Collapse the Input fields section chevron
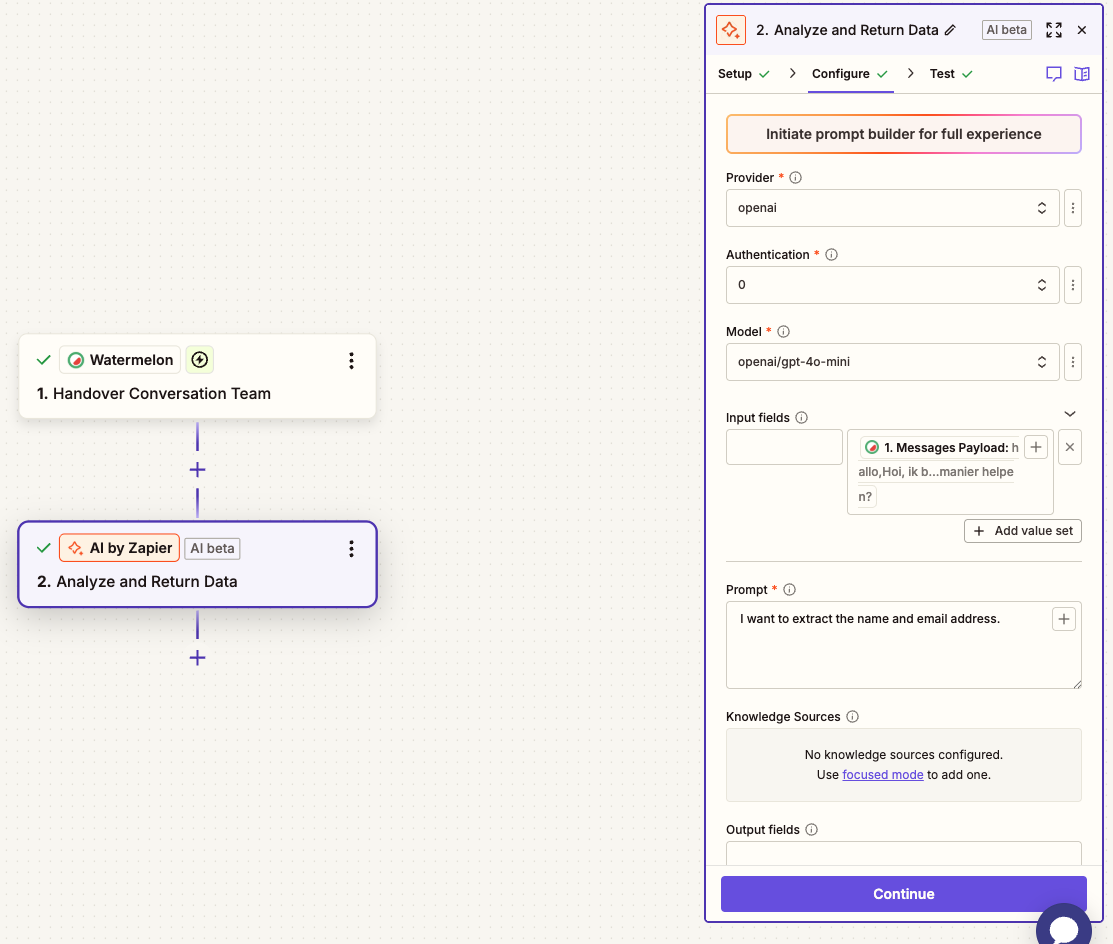Image resolution: width=1113 pixels, height=944 pixels. (1069, 414)
